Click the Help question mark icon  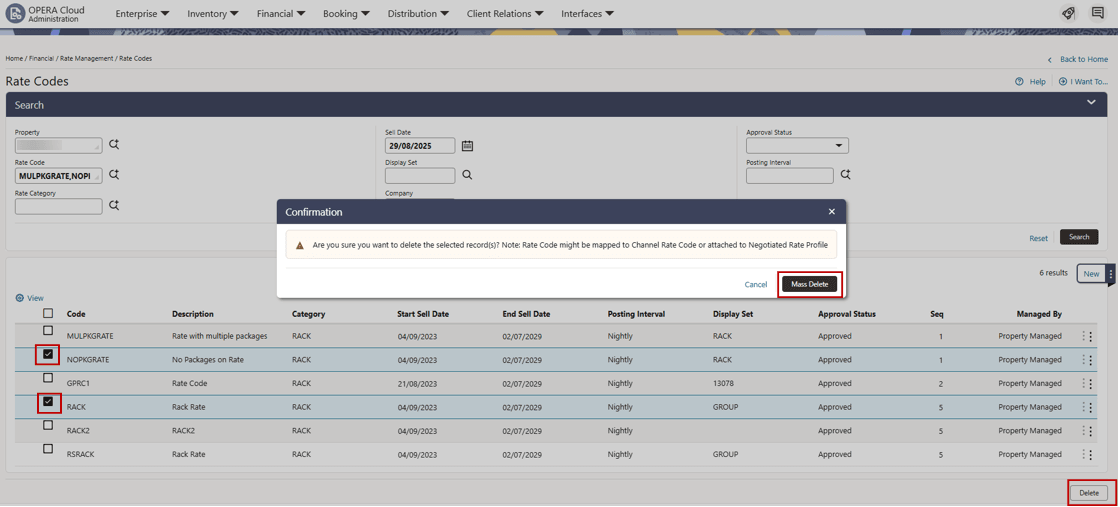[1019, 82]
